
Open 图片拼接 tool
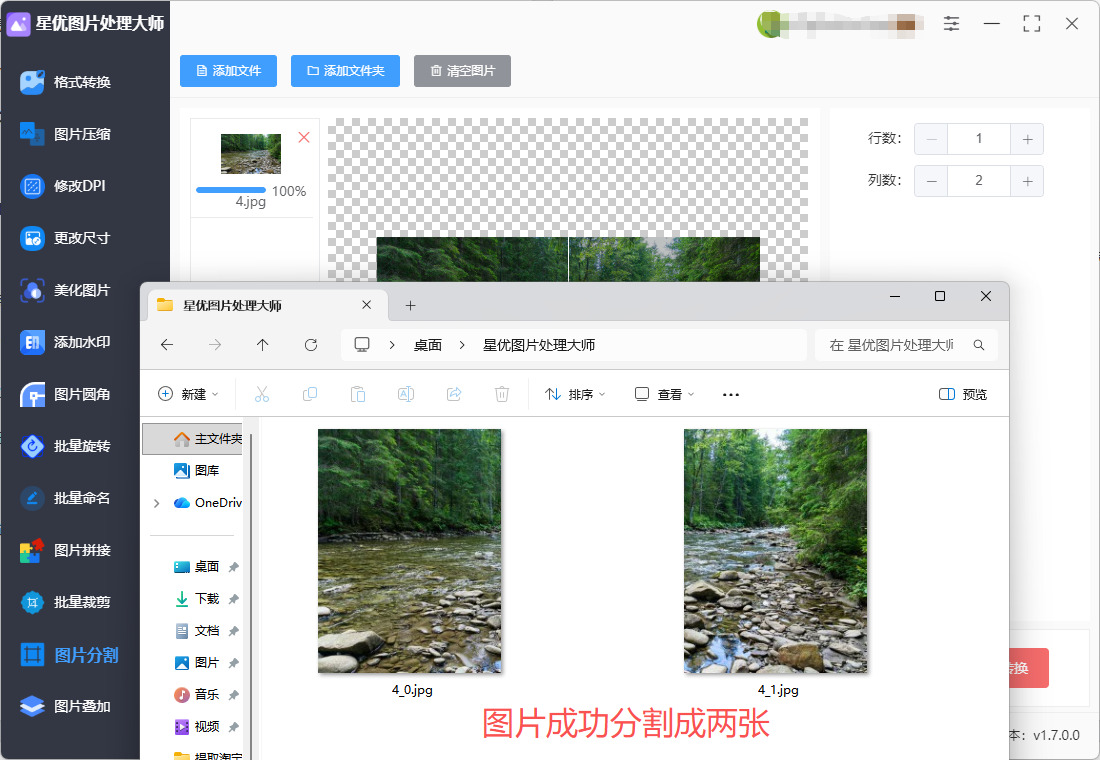[x=66, y=550]
